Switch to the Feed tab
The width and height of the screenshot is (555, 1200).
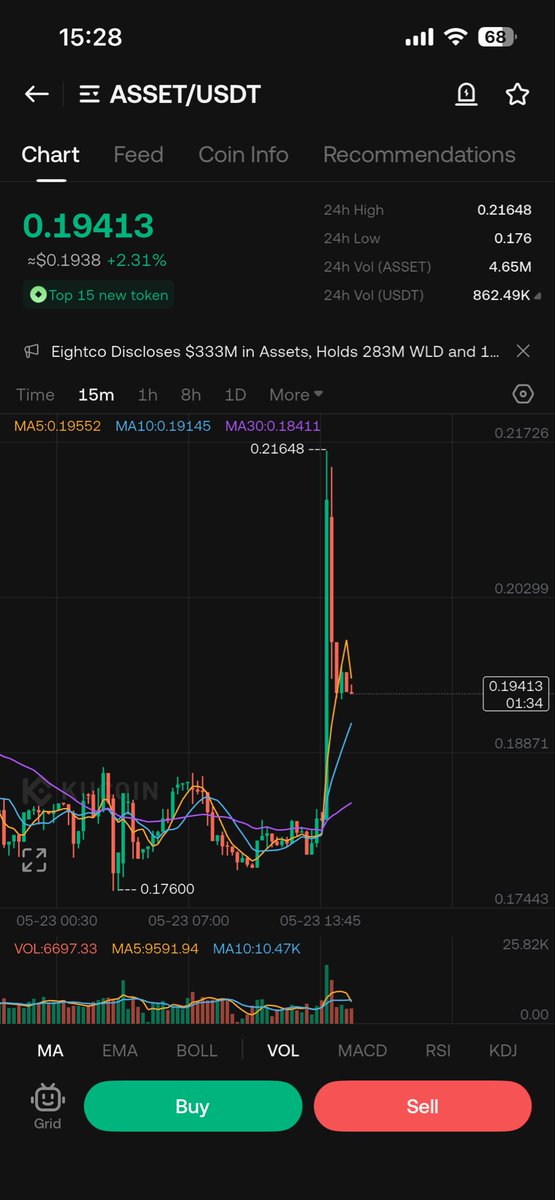coord(138,155)
